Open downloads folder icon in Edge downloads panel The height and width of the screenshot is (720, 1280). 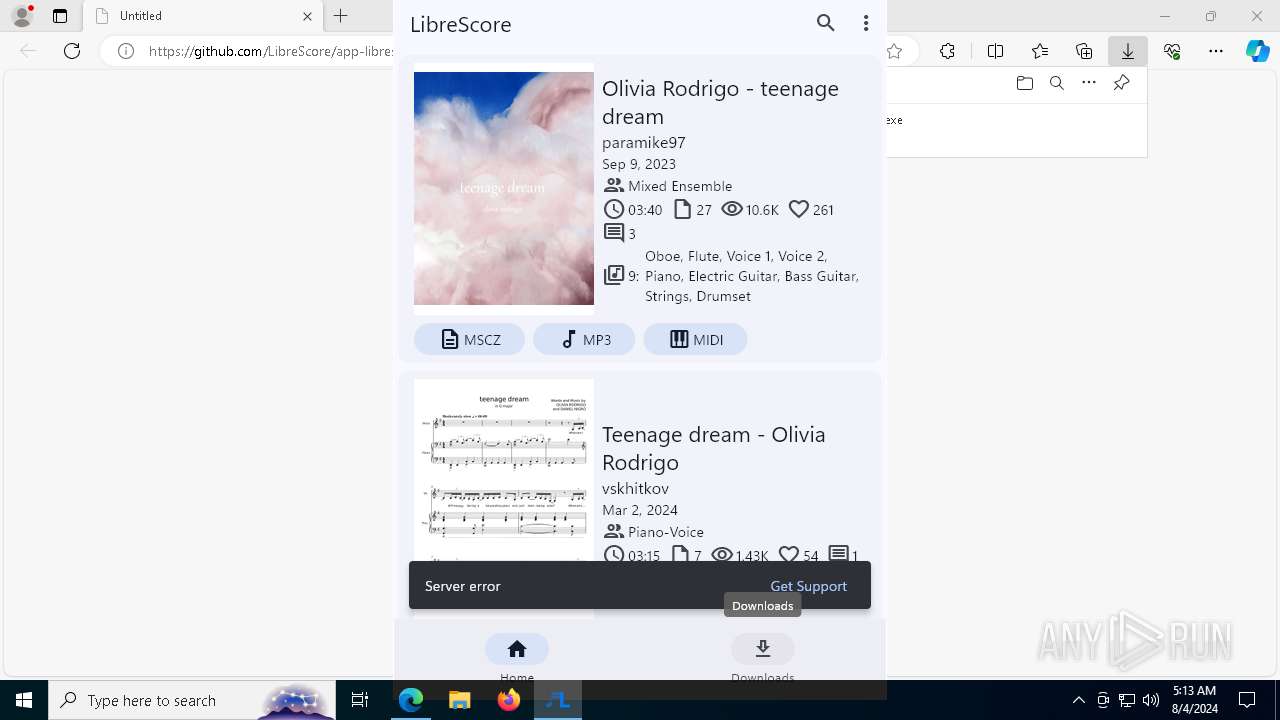click(x=1025, y=83)
